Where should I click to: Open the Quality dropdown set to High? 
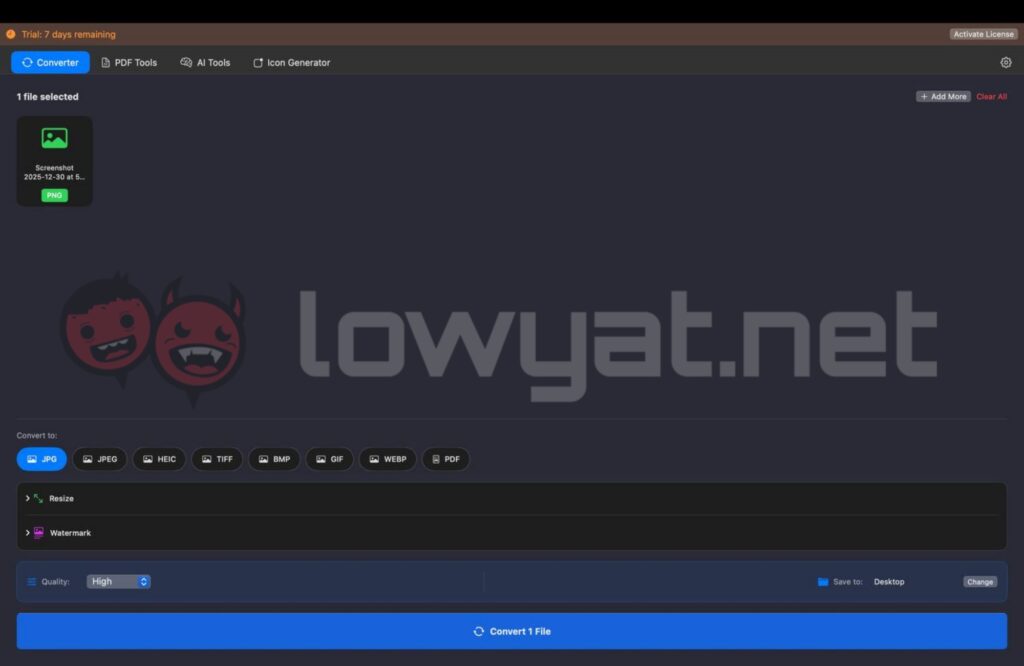click(118, 581)
